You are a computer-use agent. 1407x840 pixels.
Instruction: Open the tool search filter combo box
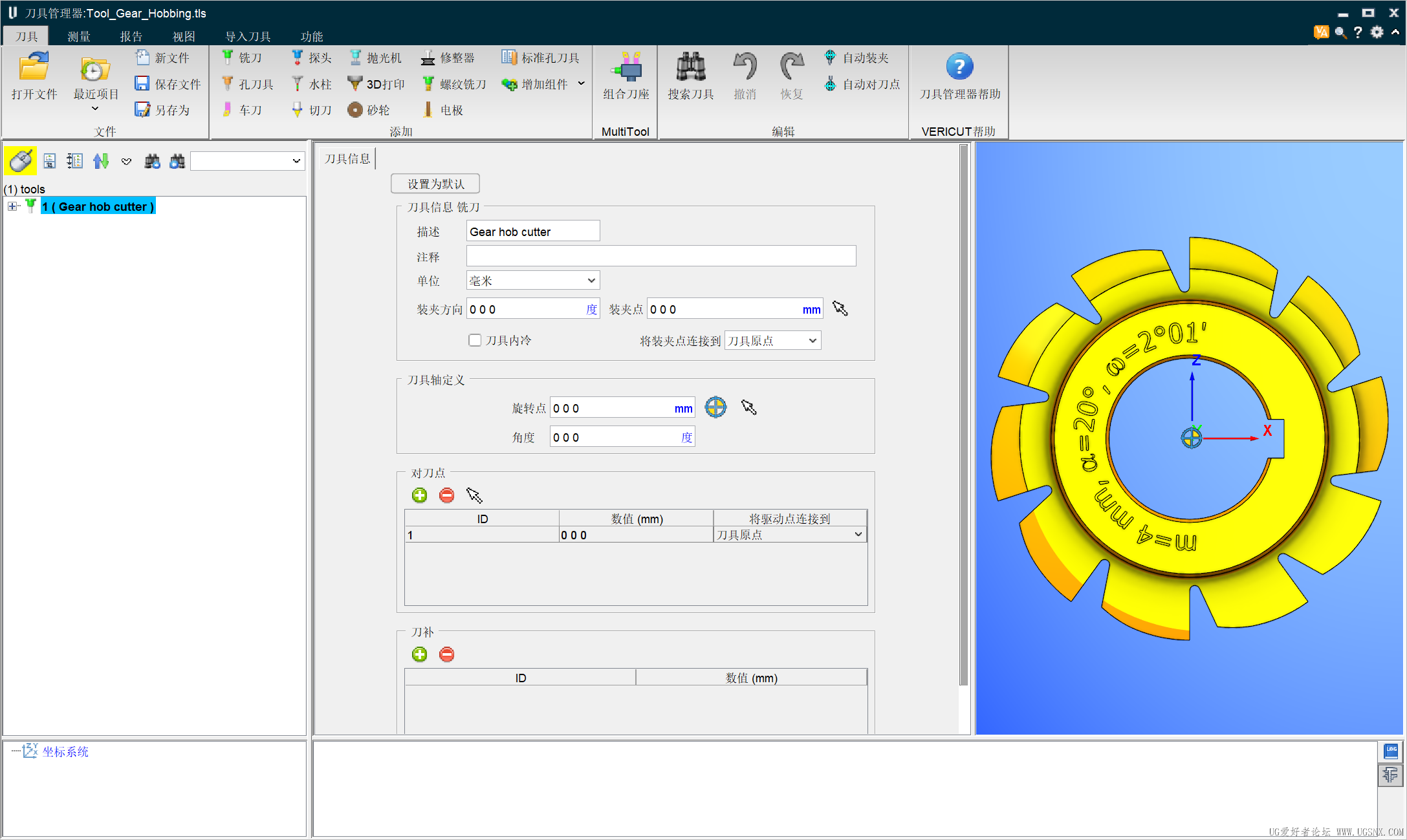[x=248, y=161]
